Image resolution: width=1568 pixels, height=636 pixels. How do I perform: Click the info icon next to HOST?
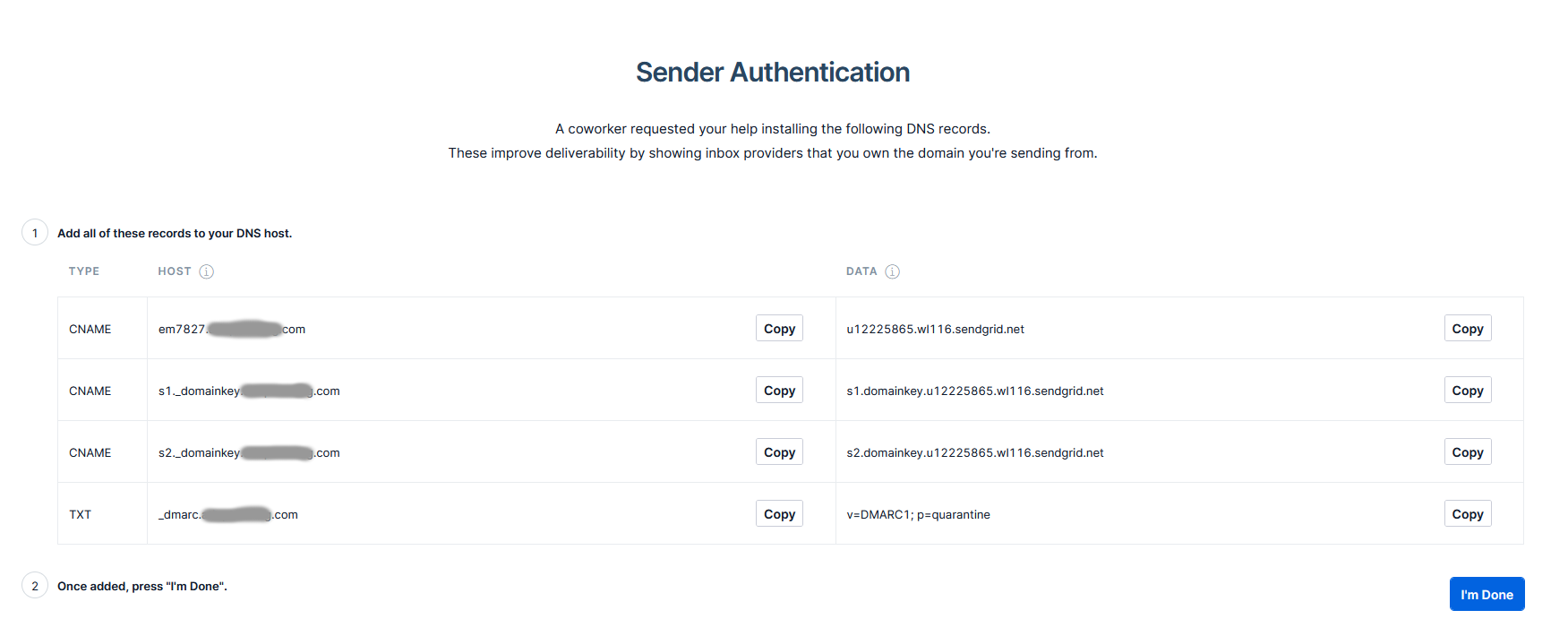point(206,271)
